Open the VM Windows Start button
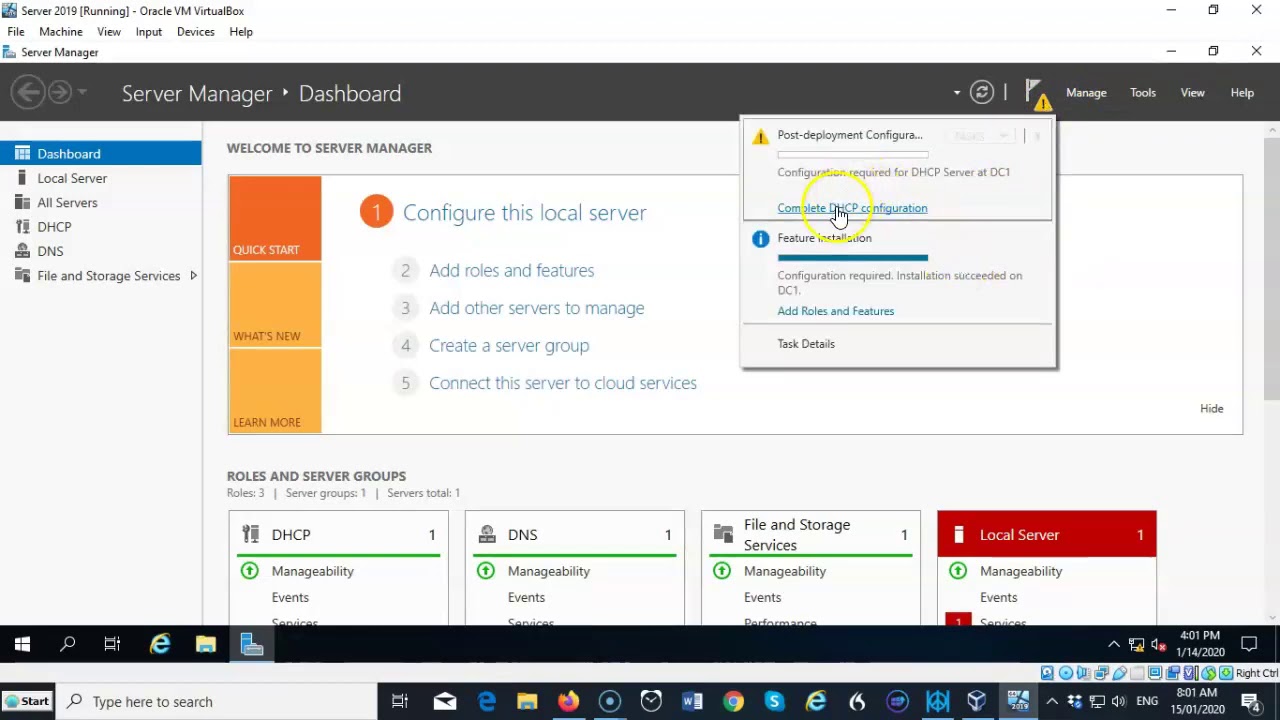The height and width of the screenshot is (720, 1280). point(22,645)
